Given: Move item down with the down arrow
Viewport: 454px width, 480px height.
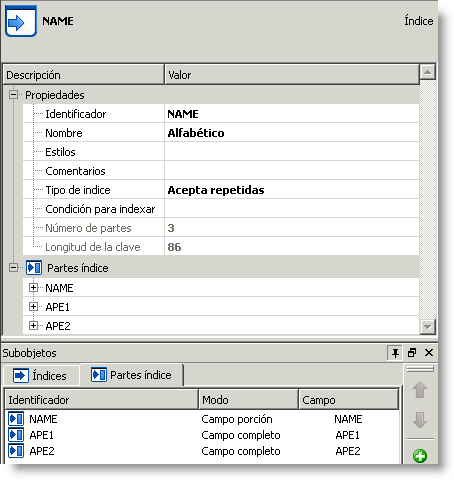Looking at the screenshot, I should tap(420, 420).
